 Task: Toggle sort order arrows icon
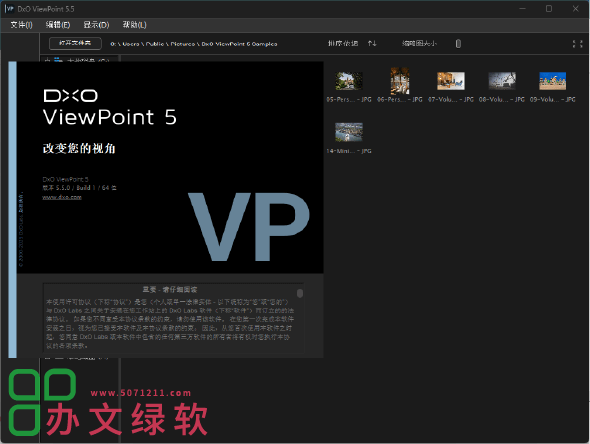(x=372, y=44)
